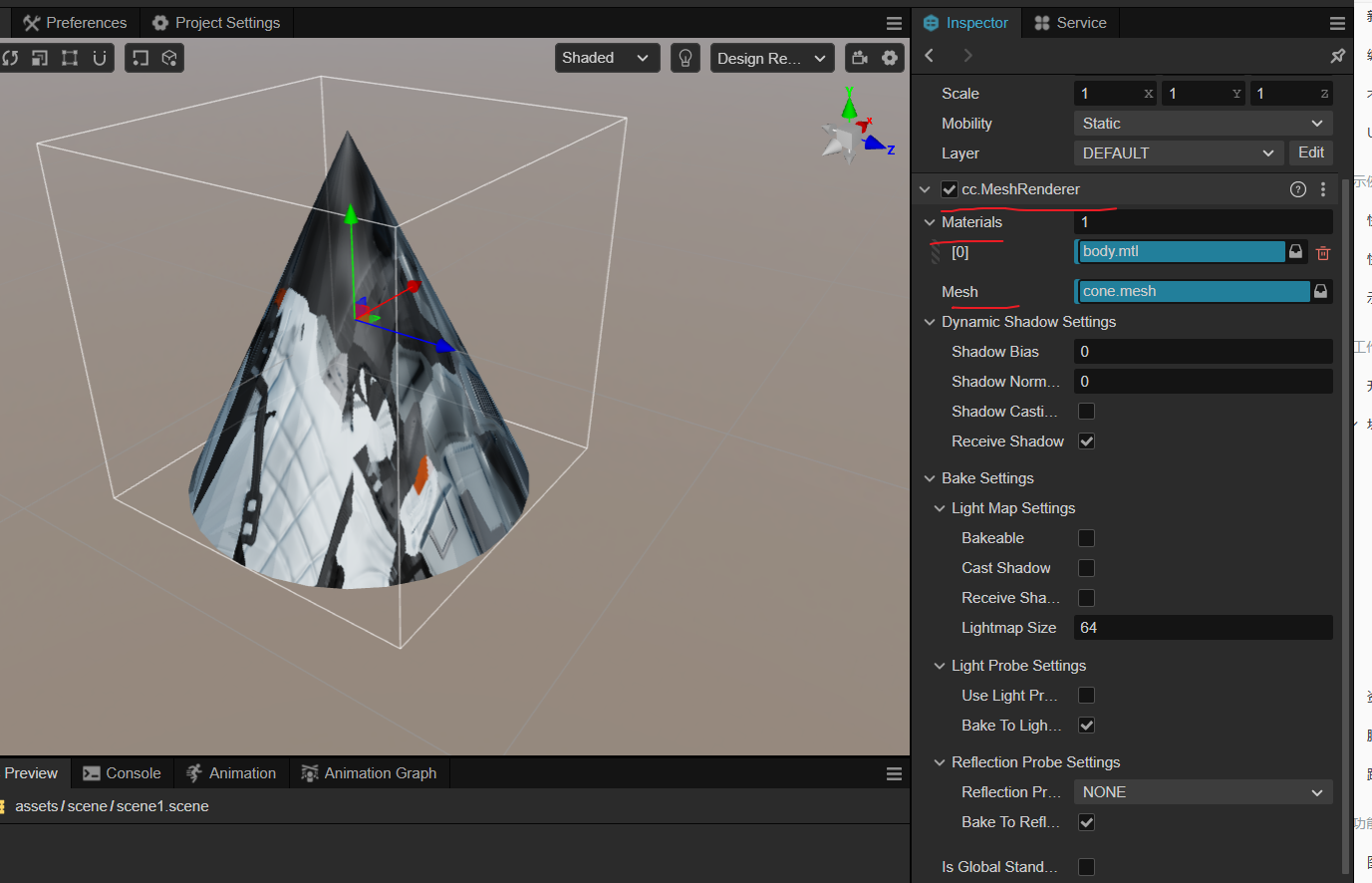Toggle pivot/center anchor mode icon
The height and width of the screenshot is (883, 1372).
pos(140,58)
